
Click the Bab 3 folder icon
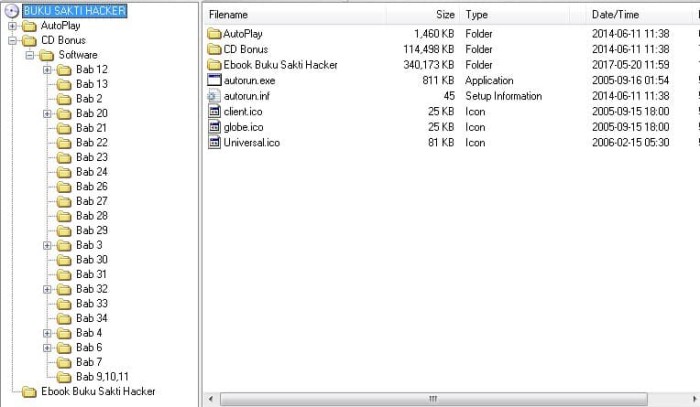tap(64, 245)
